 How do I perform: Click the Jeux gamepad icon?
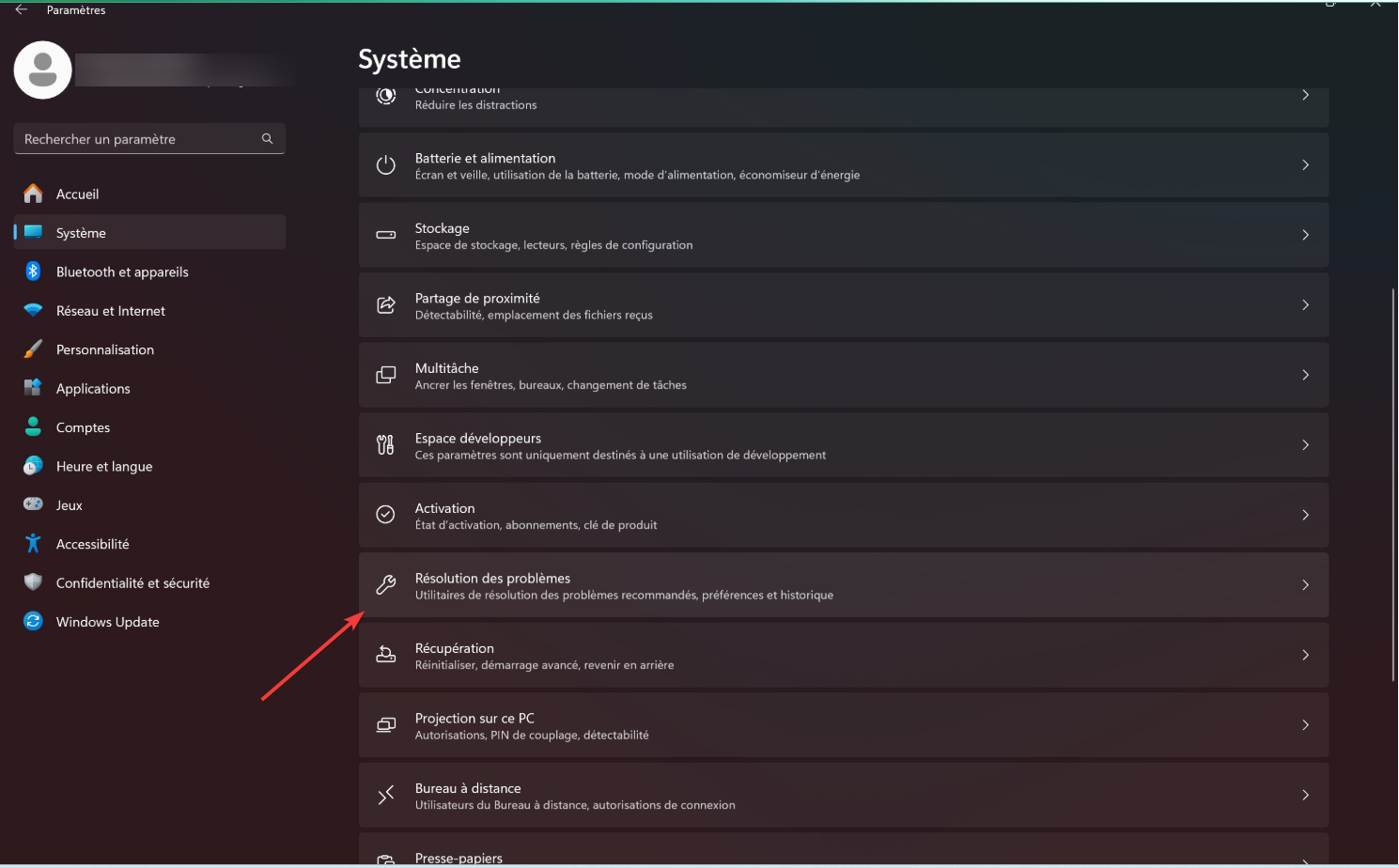[x=33, y=504]
